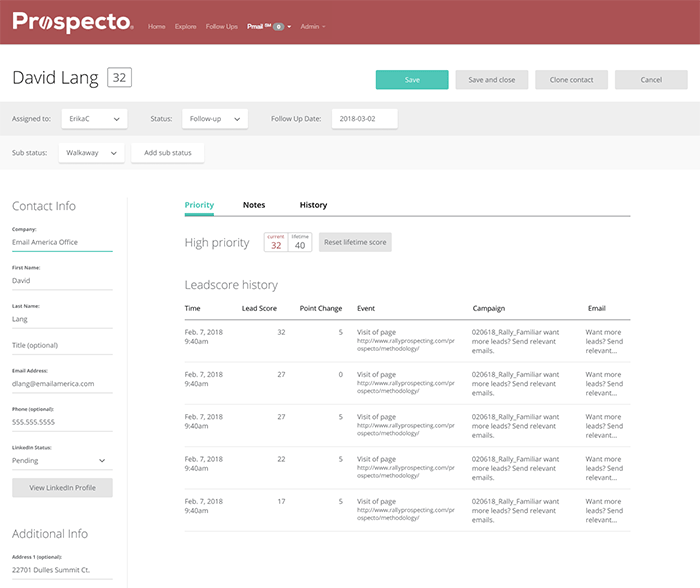Open the Home nav item
The image size is (700, 588).
pyautogui.click(x=156, y=27)
